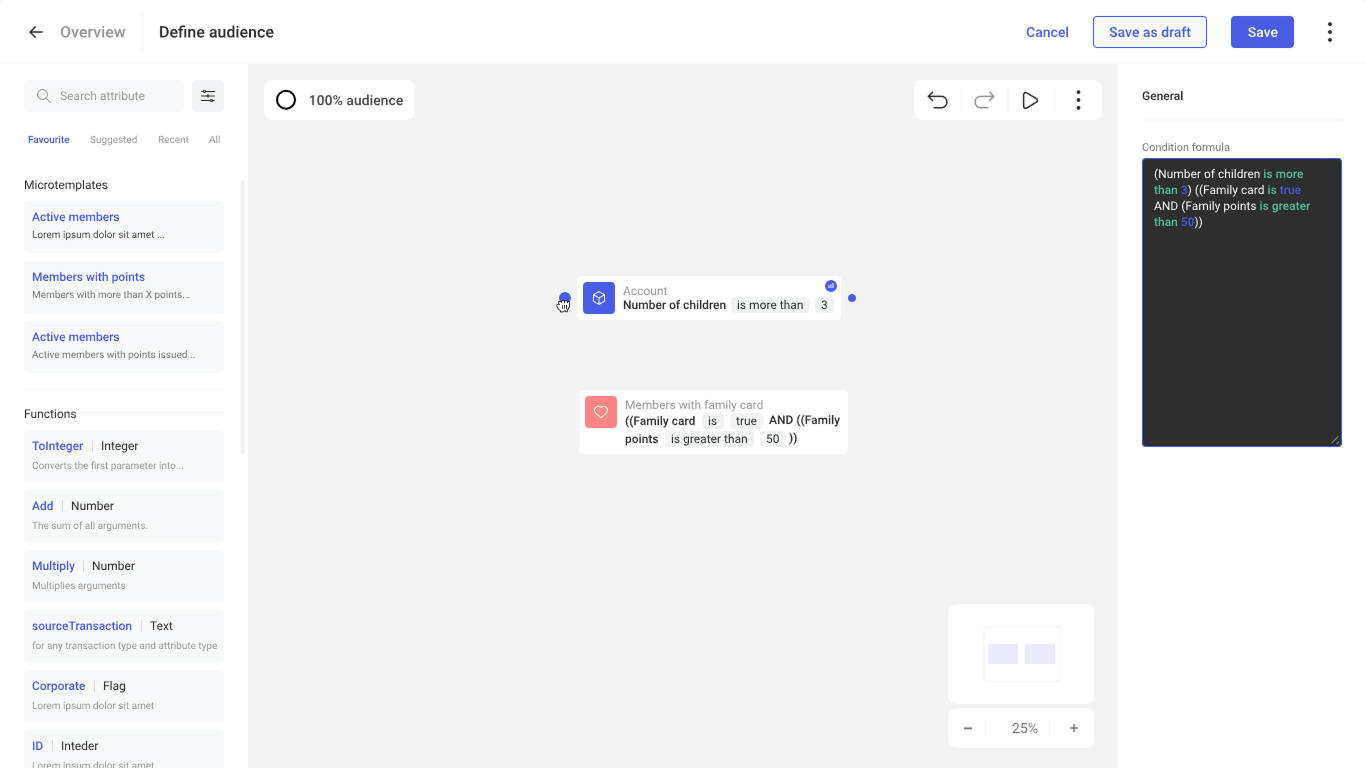
Task: Click the connector dot left of the Account node
Action: 564,298
